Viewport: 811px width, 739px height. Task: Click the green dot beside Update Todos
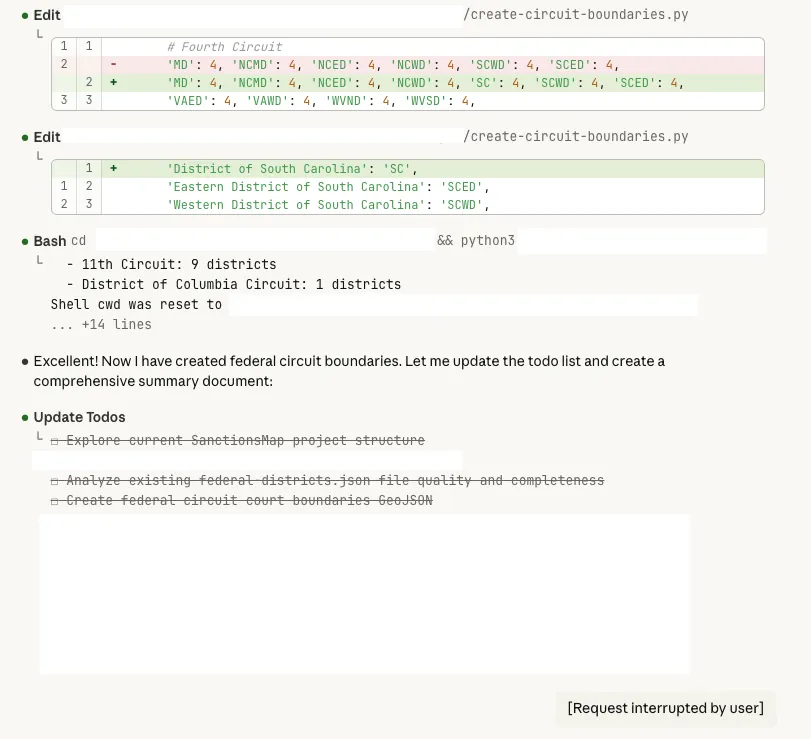click(25, 418)
